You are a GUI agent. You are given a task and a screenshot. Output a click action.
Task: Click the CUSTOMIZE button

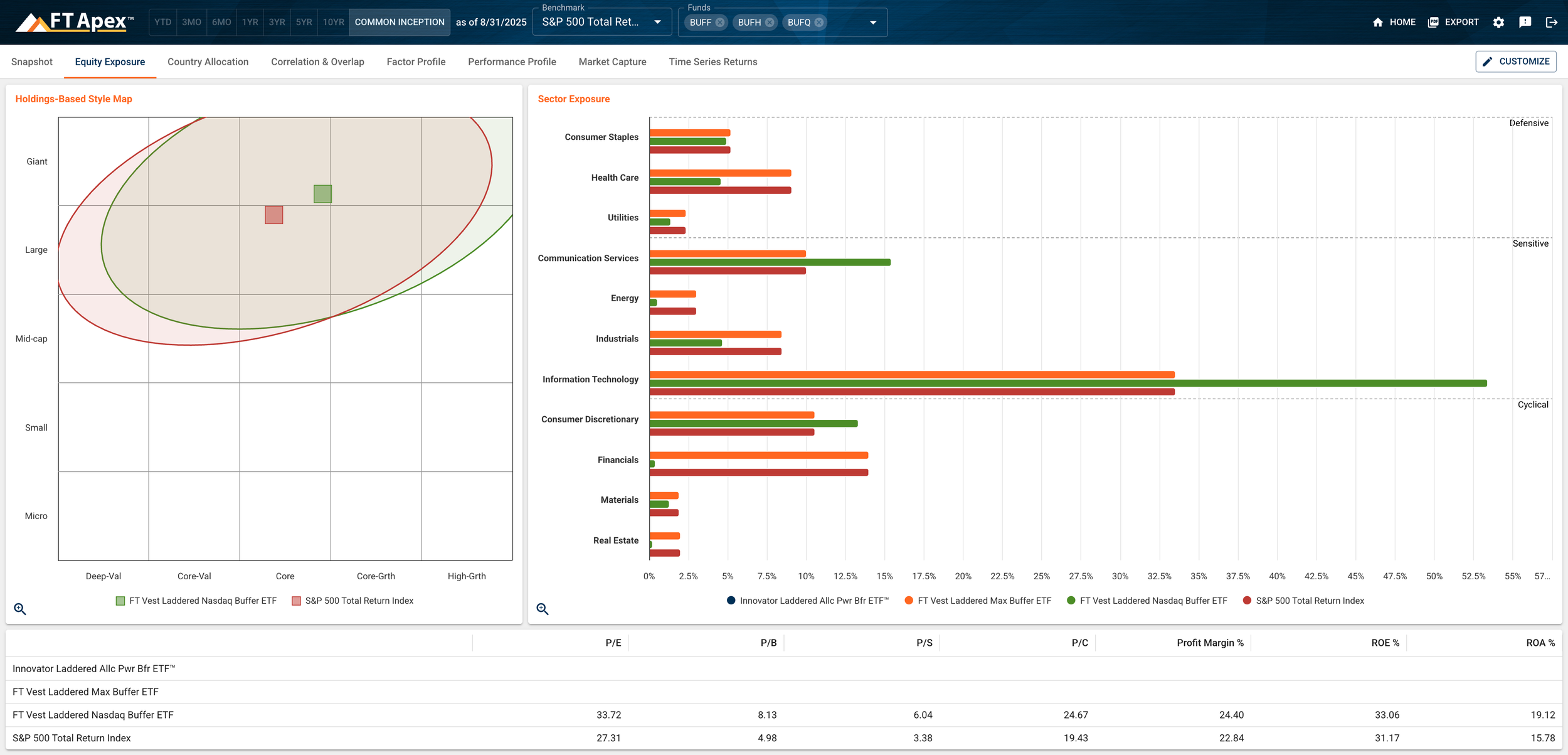coord(1515,62)
